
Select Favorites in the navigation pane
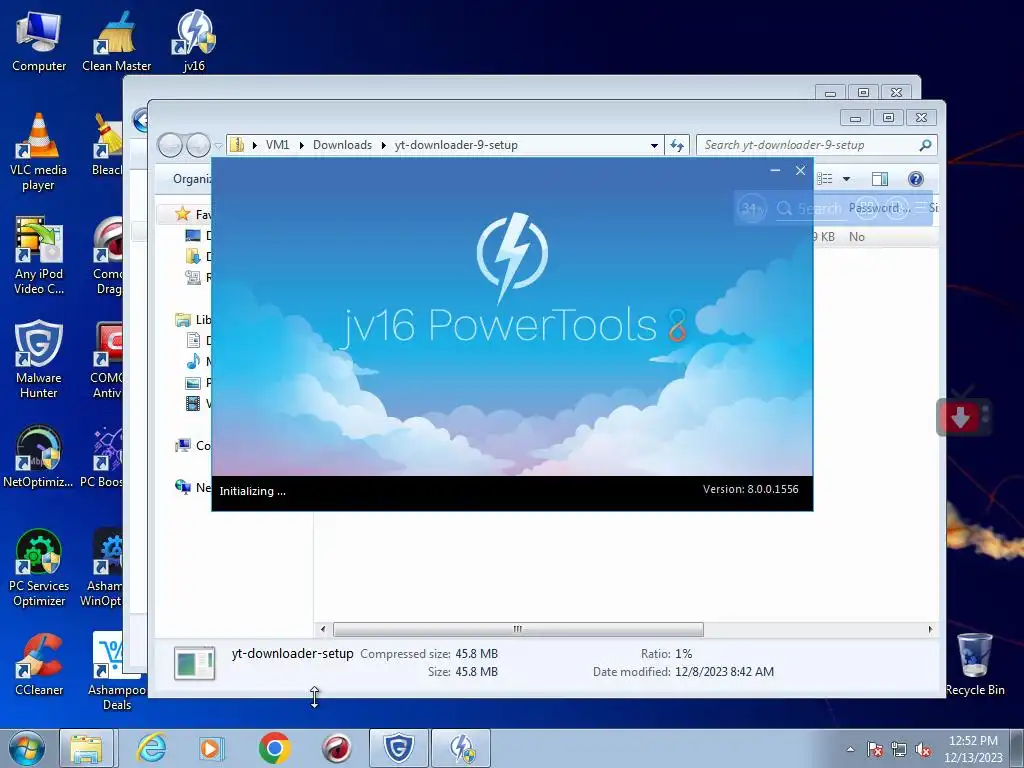coord(194,214)
